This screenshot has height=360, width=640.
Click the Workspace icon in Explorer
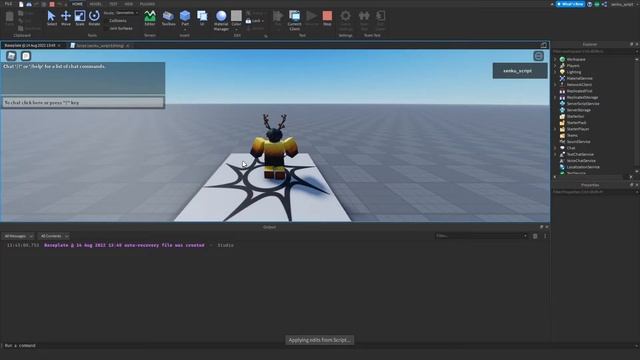(562, 59)
